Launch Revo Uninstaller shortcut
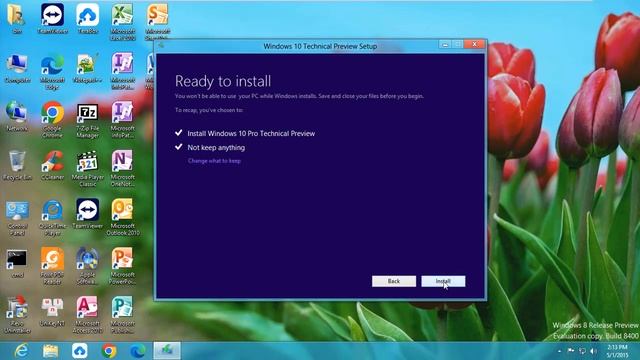This screenshot has height=360, width=640. tap(17, 315)
